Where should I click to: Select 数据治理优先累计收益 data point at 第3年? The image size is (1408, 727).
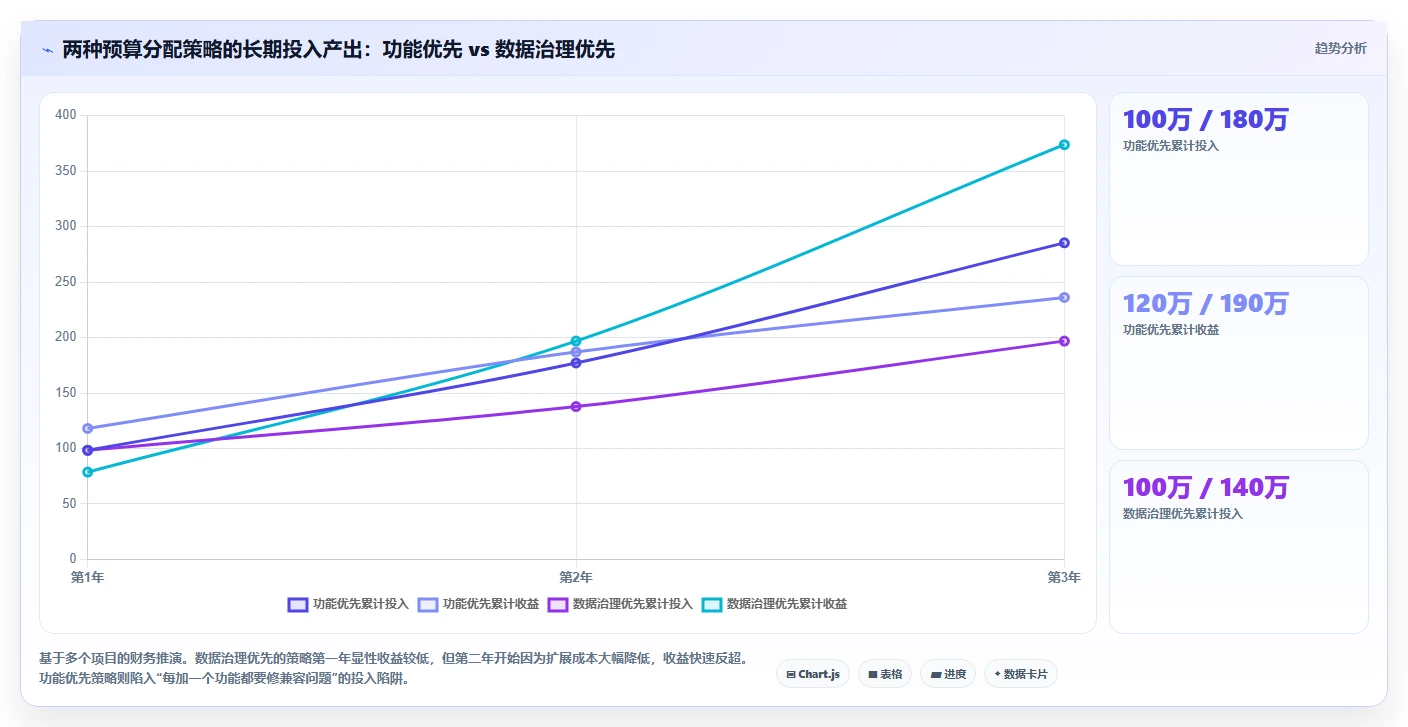tap(1064, 145)
